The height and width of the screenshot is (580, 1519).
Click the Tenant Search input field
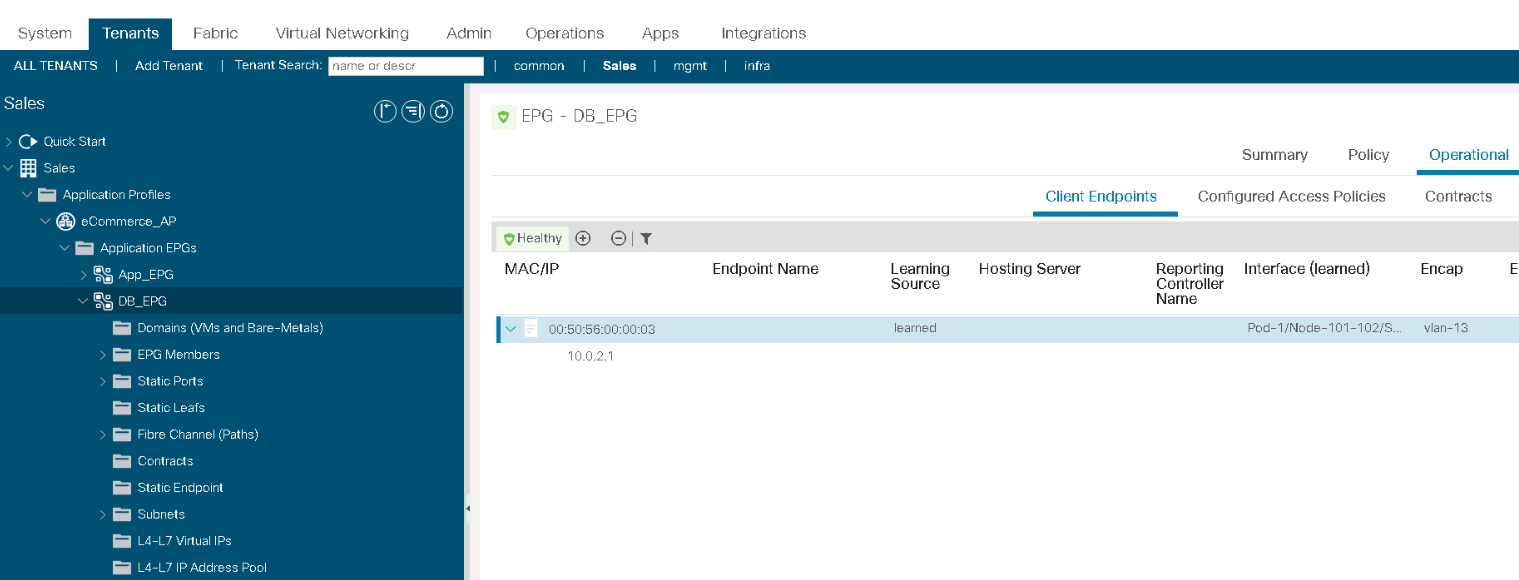point(406,66)
